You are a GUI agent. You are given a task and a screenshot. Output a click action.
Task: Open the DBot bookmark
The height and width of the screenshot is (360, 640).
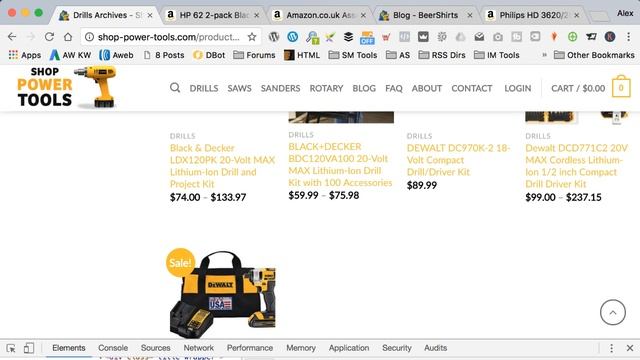pos(209,55)
